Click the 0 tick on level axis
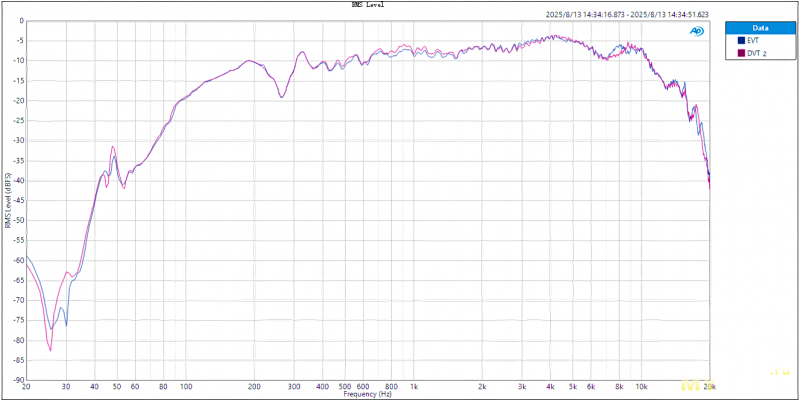Viewport: 800px width, 401px height. point(21,21)
